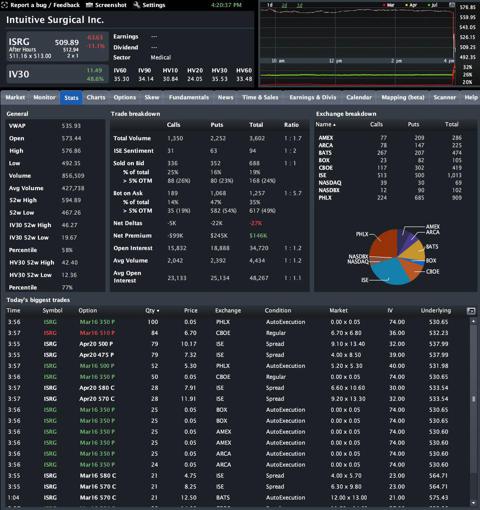Viewport: 480px width, 510px height.
Task: Sort trades by Underlying column header
Action: (x=436, y=311)
